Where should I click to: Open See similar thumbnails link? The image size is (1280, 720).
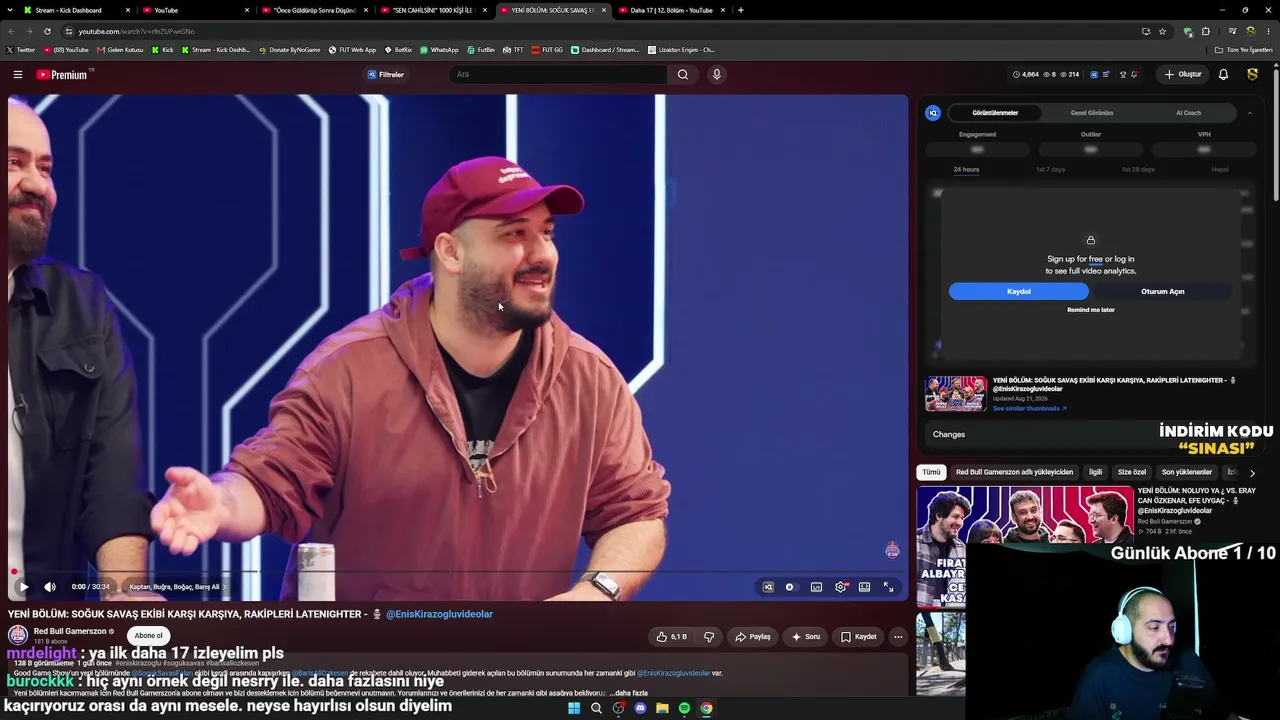1029,408
